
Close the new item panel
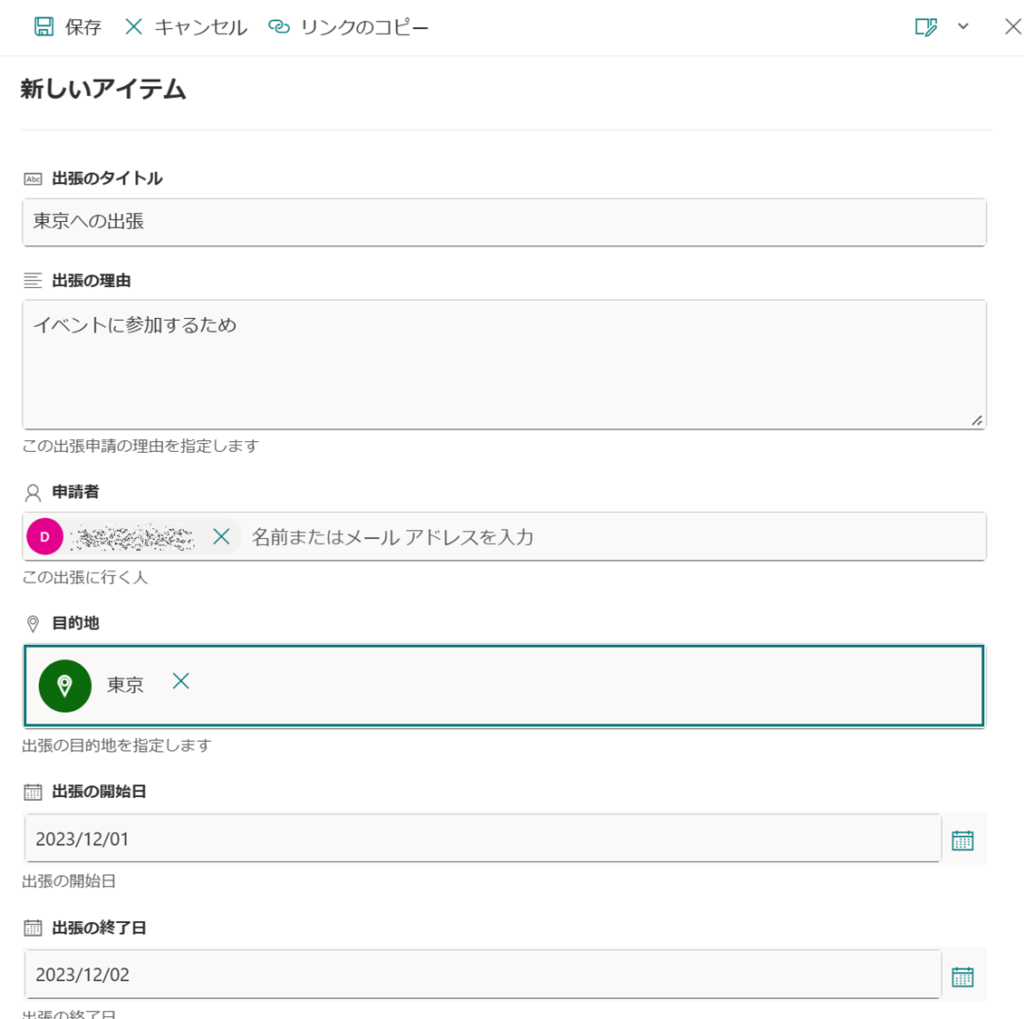[1013, 27]
